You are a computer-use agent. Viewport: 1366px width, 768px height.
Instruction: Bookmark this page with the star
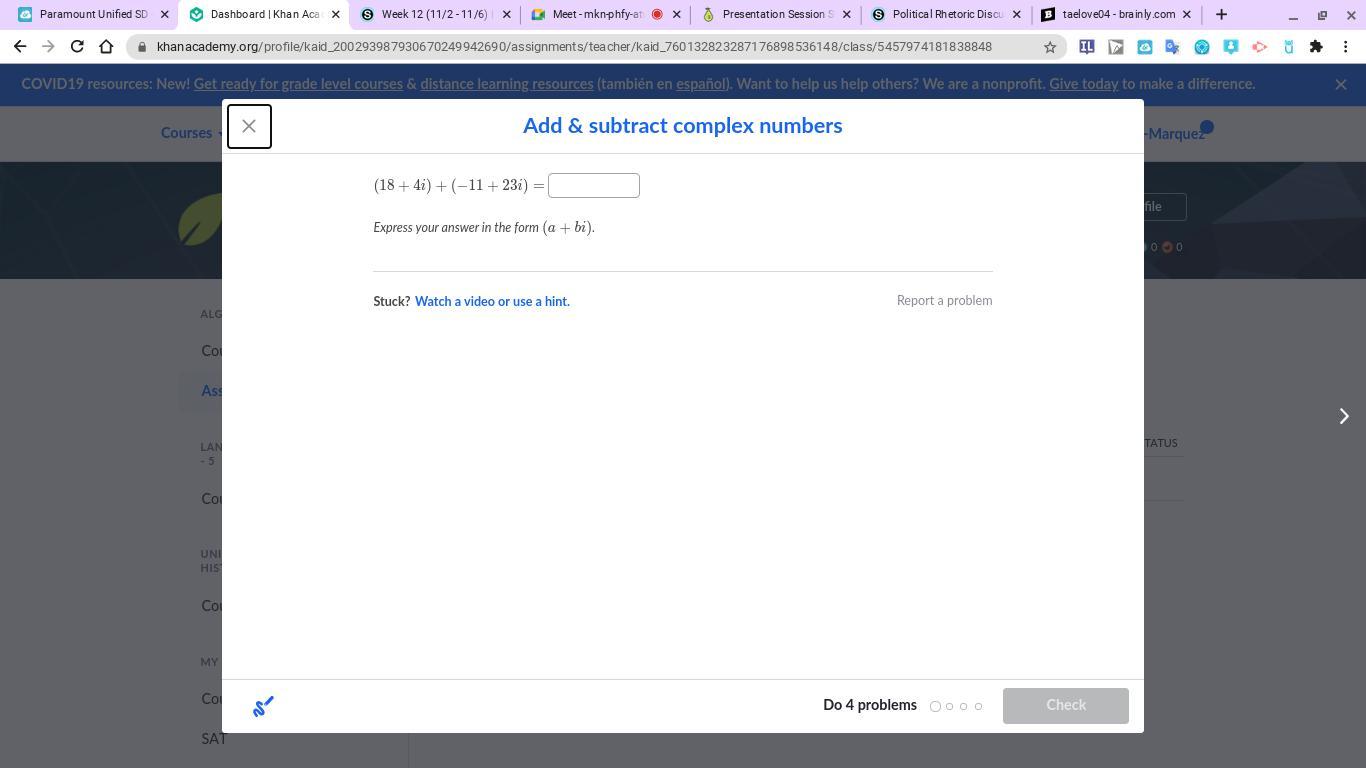point(1050,47)
